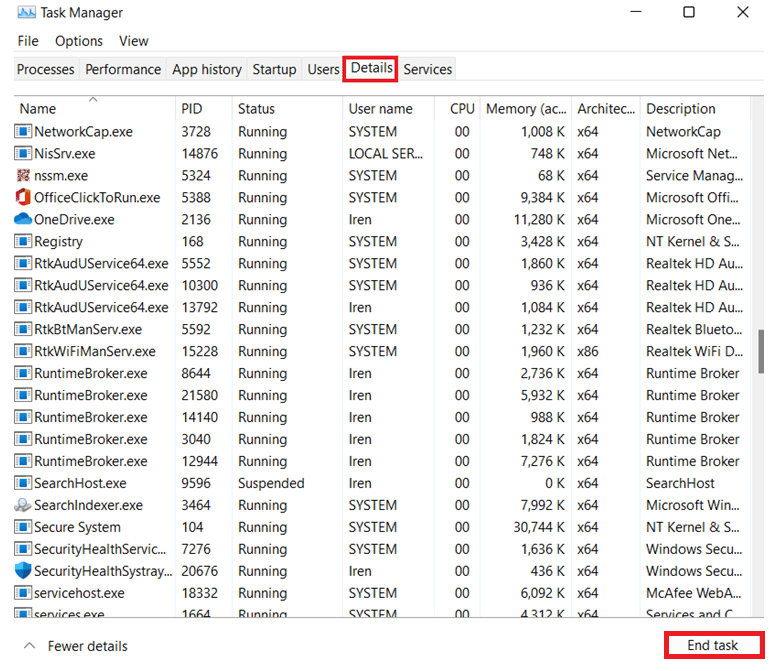Collapse view with Fewer details chevron
The height and width of the screenshot is (671, 769).
point(30,646)
